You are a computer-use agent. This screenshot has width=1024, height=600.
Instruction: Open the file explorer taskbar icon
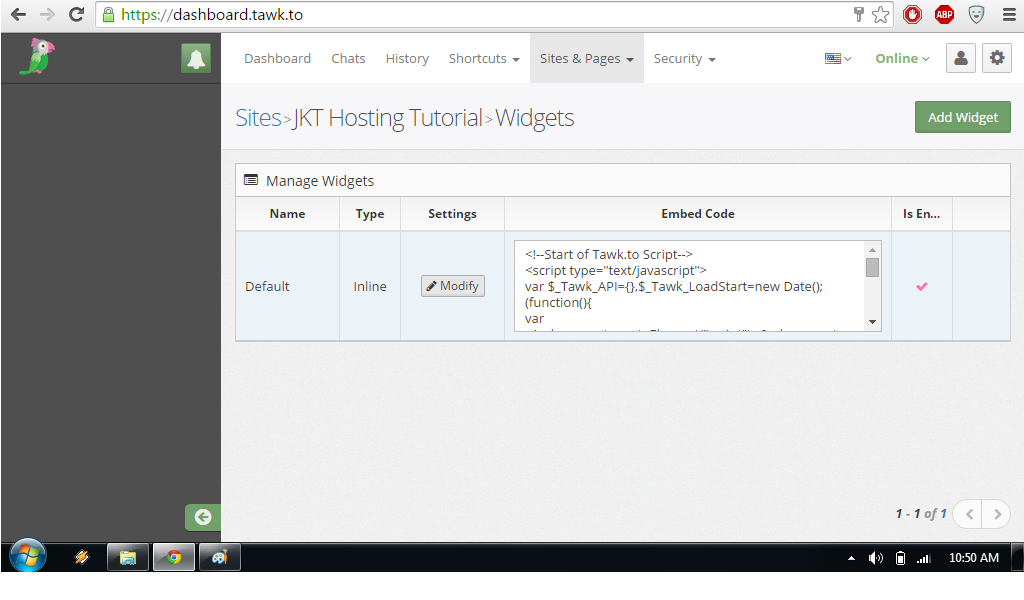[x=127, y=557]
